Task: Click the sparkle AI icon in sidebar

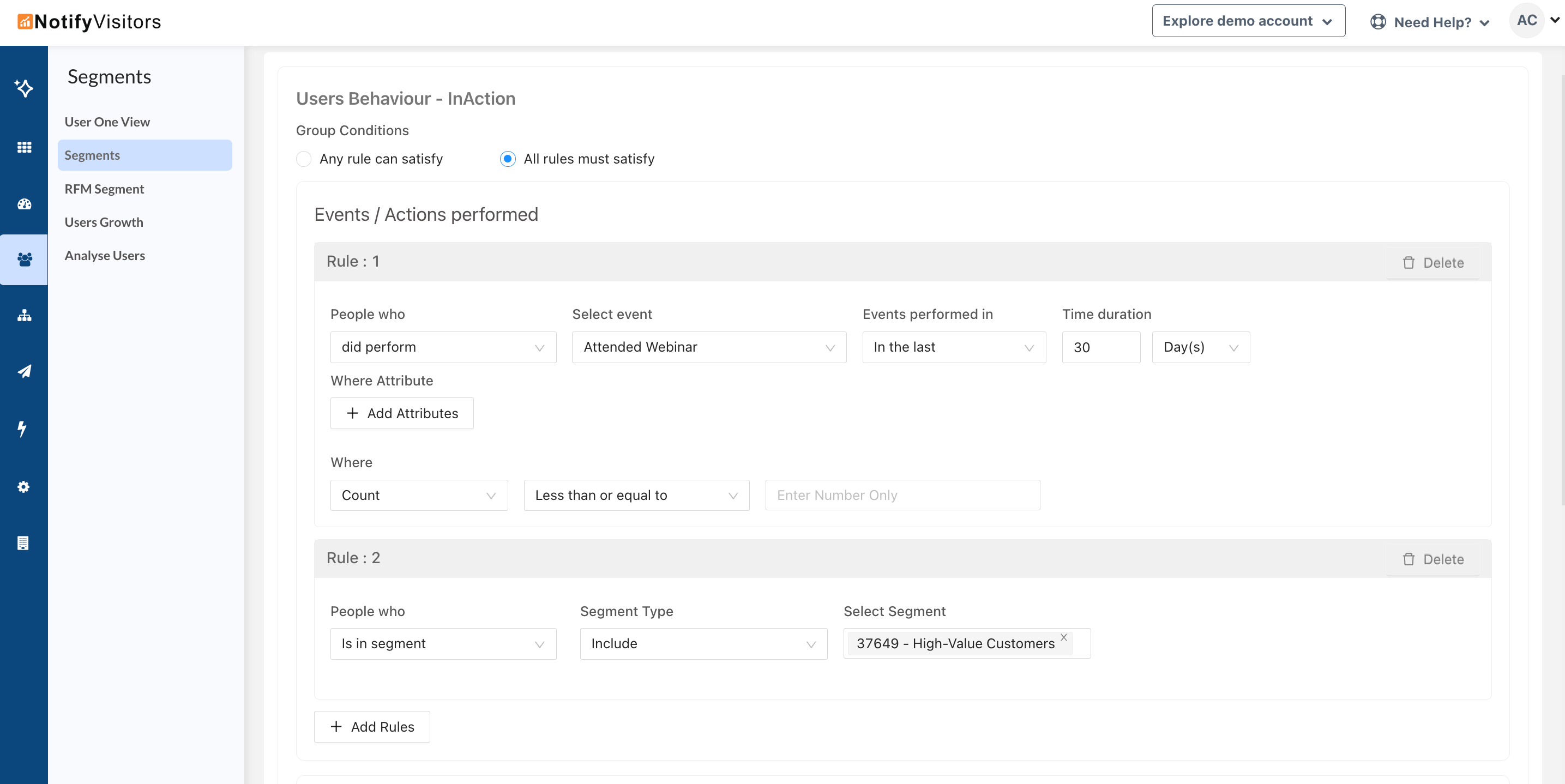Action: coord(23,89)
